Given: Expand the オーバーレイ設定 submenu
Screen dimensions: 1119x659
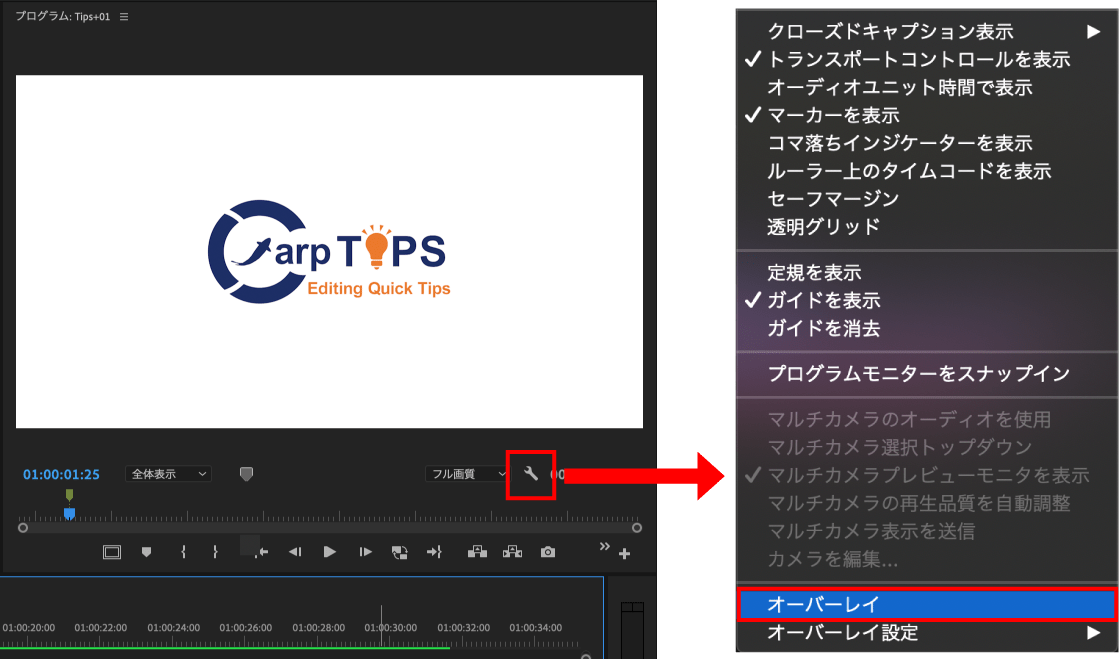Looking at the screenshot, I should [926, 633].
